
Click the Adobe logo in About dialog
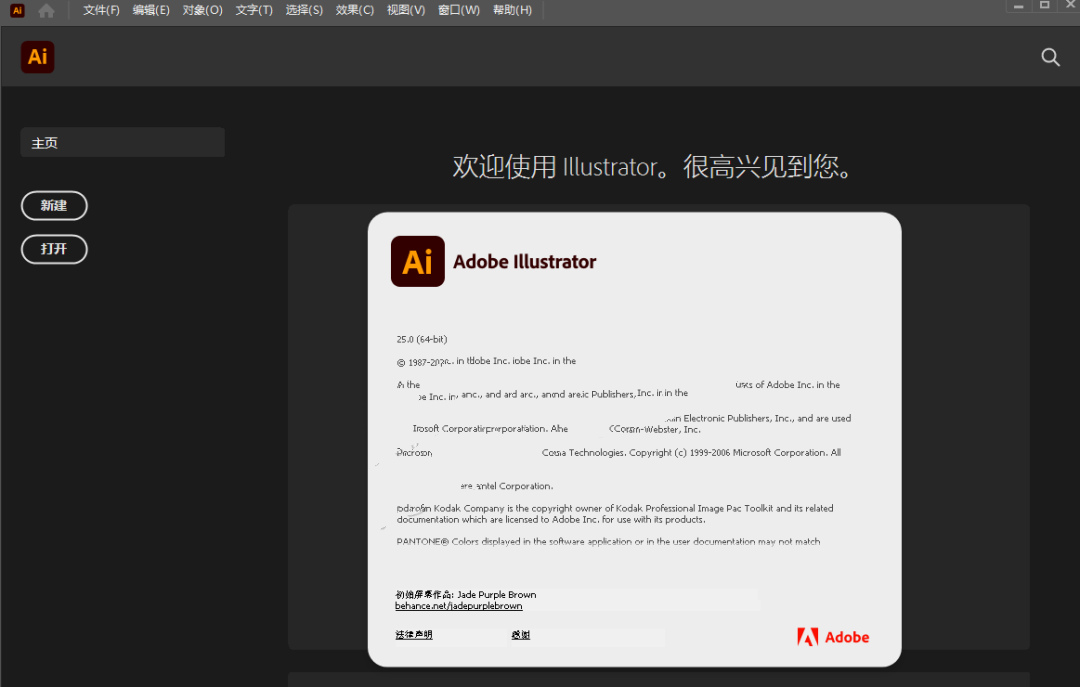833,637
